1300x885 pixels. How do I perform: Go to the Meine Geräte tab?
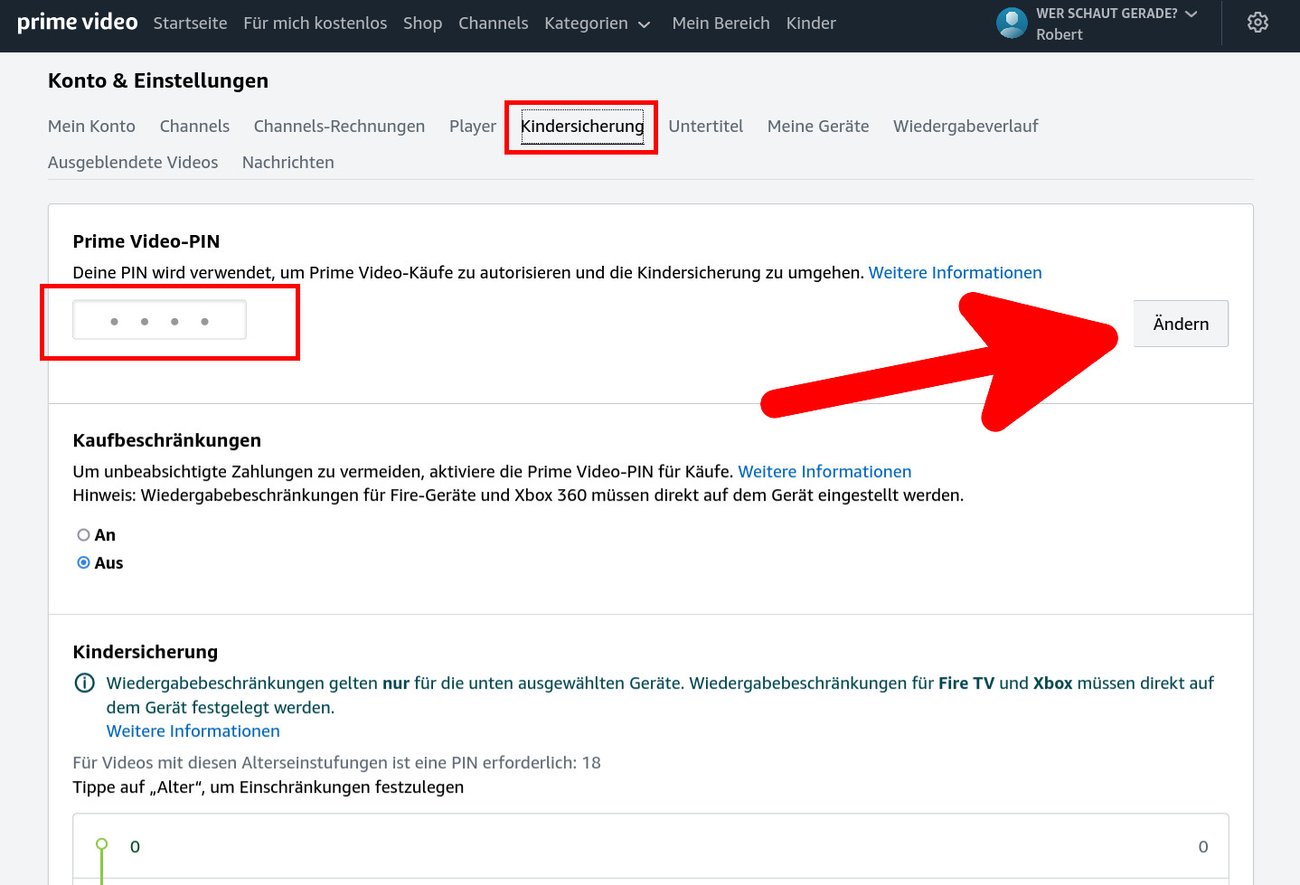pos(817,126)
